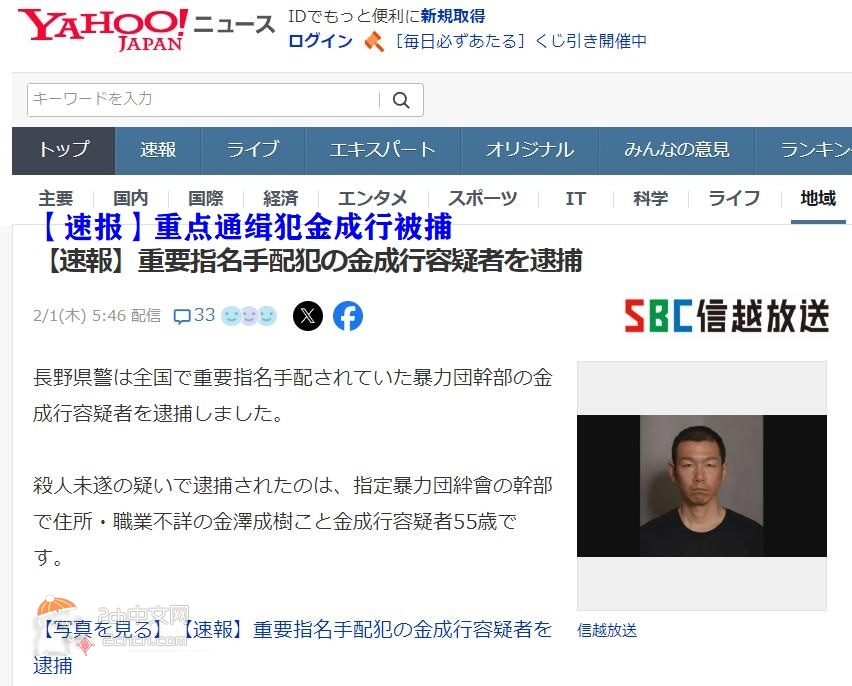This screenshot has height=686, width=852.
Task: Click the 信越放送 caption link
Action: point(607,631)
